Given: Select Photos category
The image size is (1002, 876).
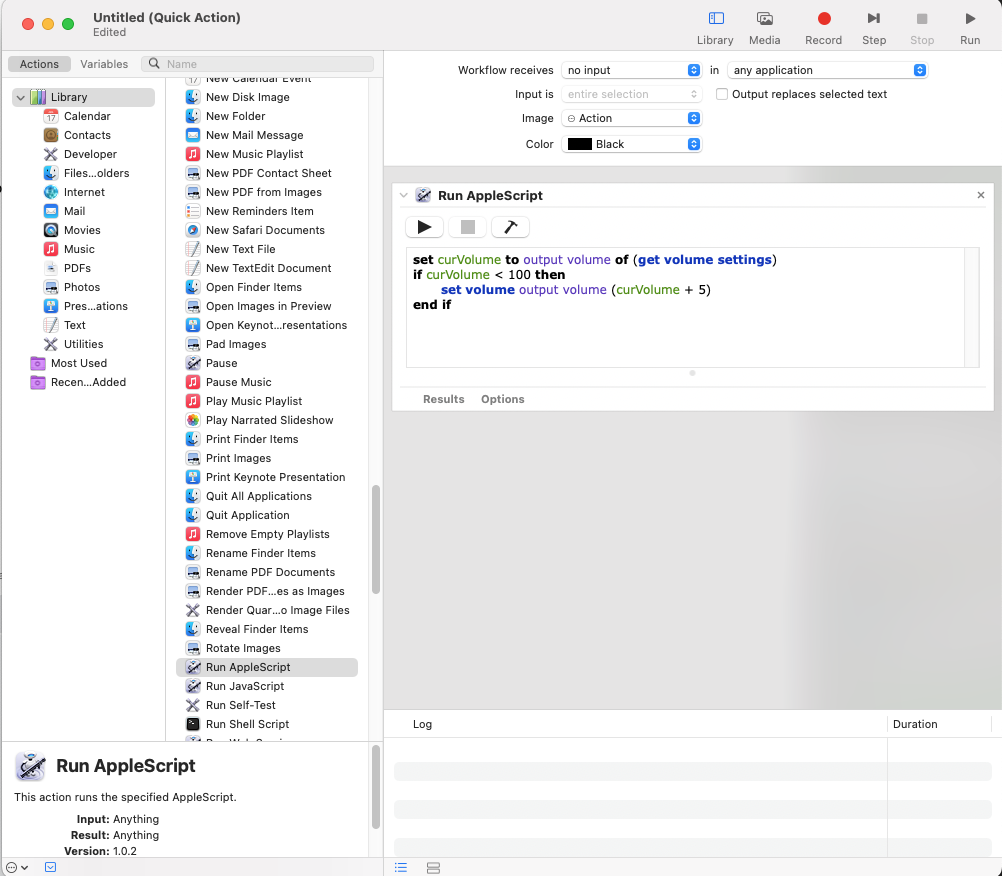Looking at the screenshot, I should click(x=82, y=288).
